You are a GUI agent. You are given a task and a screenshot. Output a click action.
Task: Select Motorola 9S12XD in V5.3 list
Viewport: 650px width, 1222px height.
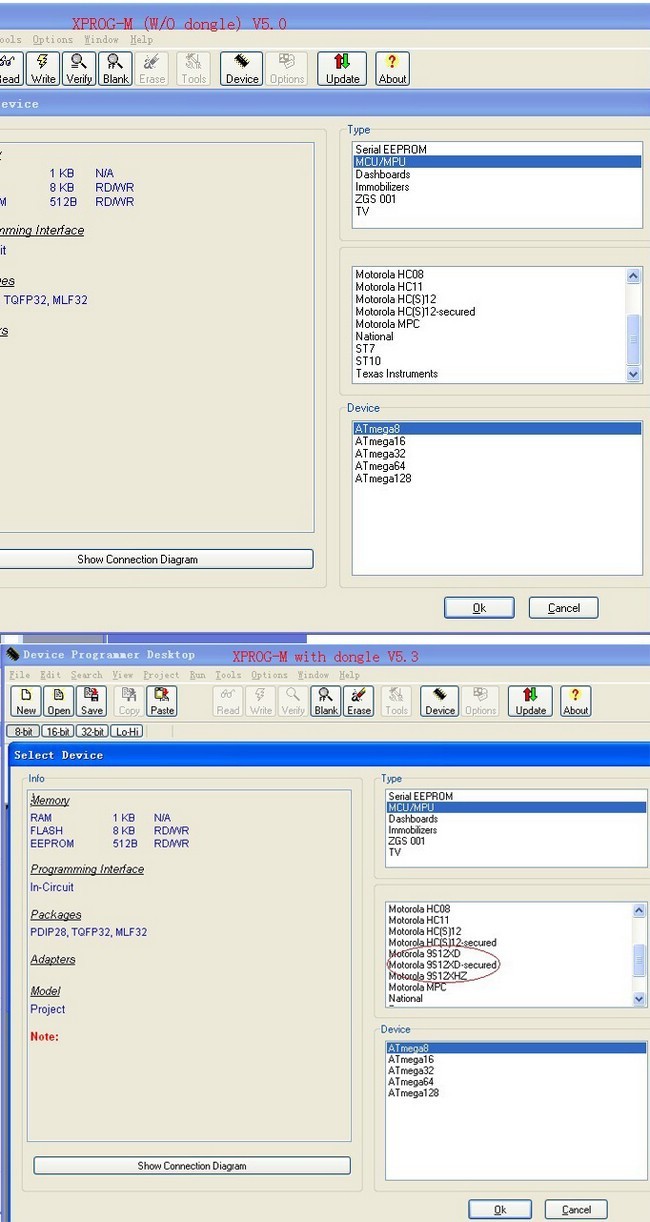click(509, 954)
